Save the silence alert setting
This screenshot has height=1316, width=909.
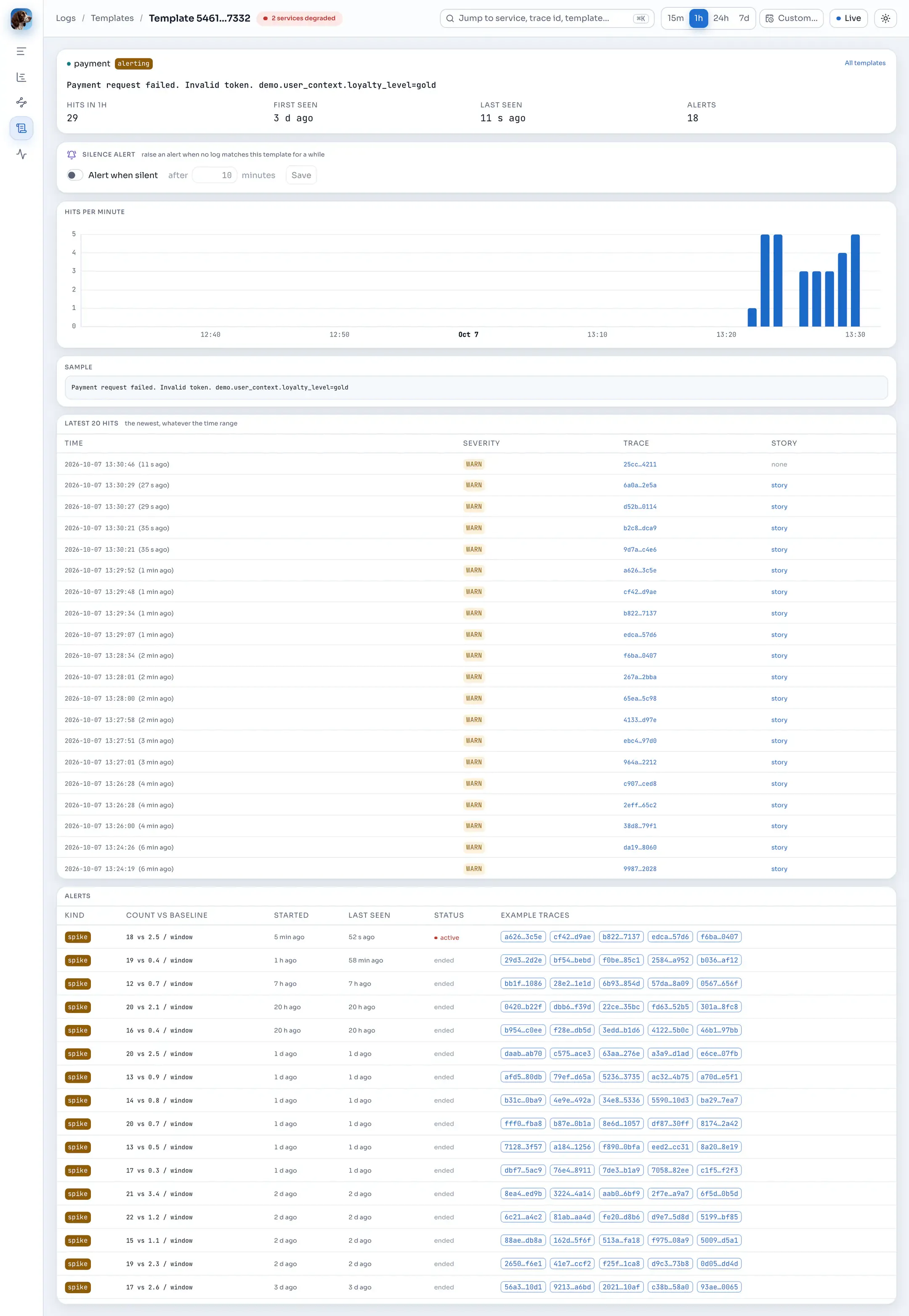click(301, 175)
